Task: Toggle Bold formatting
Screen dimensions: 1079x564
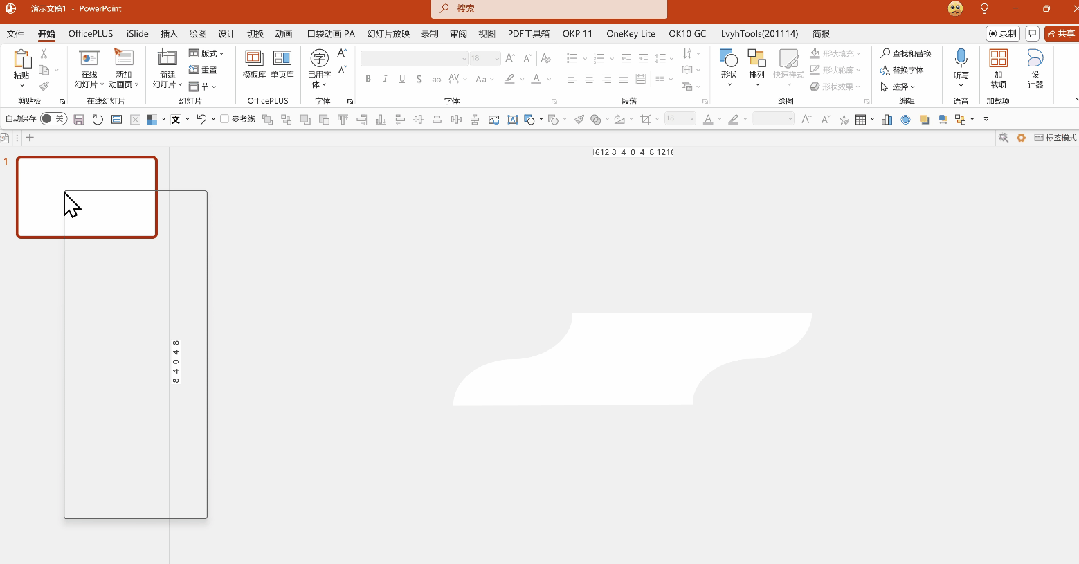Action: [x=368, y=79]
